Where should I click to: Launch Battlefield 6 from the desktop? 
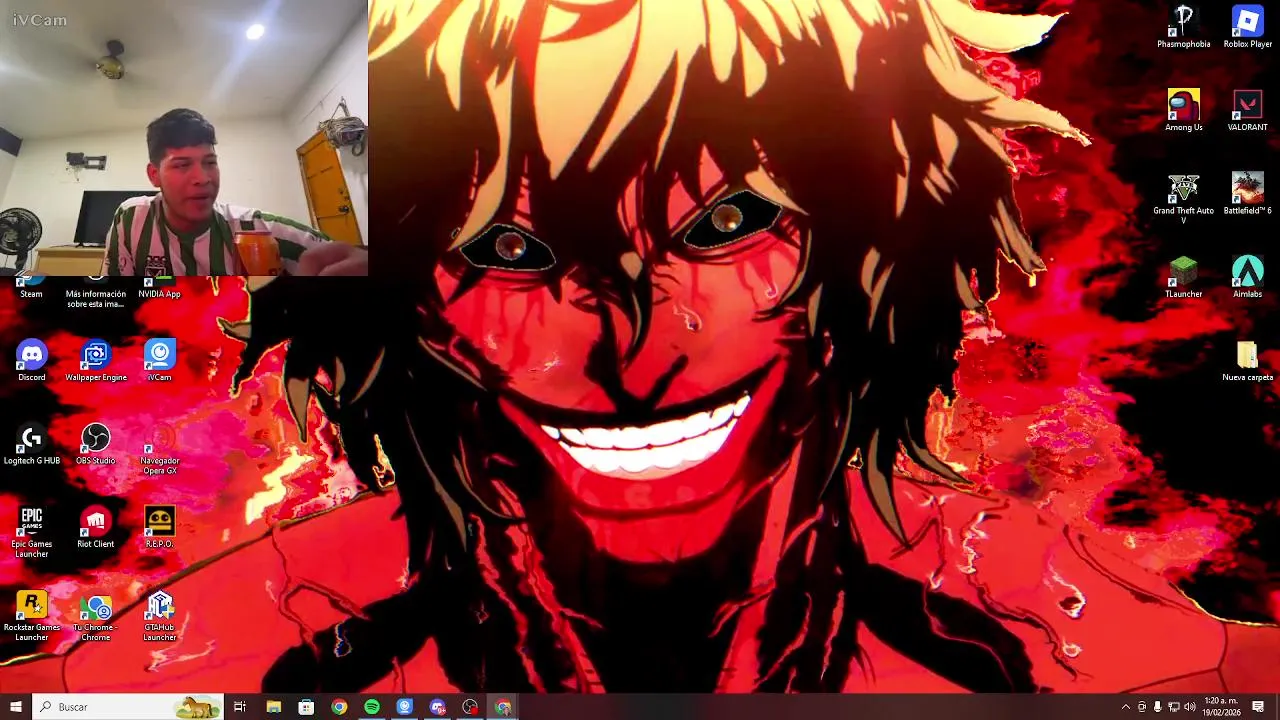pos(1248,194)
